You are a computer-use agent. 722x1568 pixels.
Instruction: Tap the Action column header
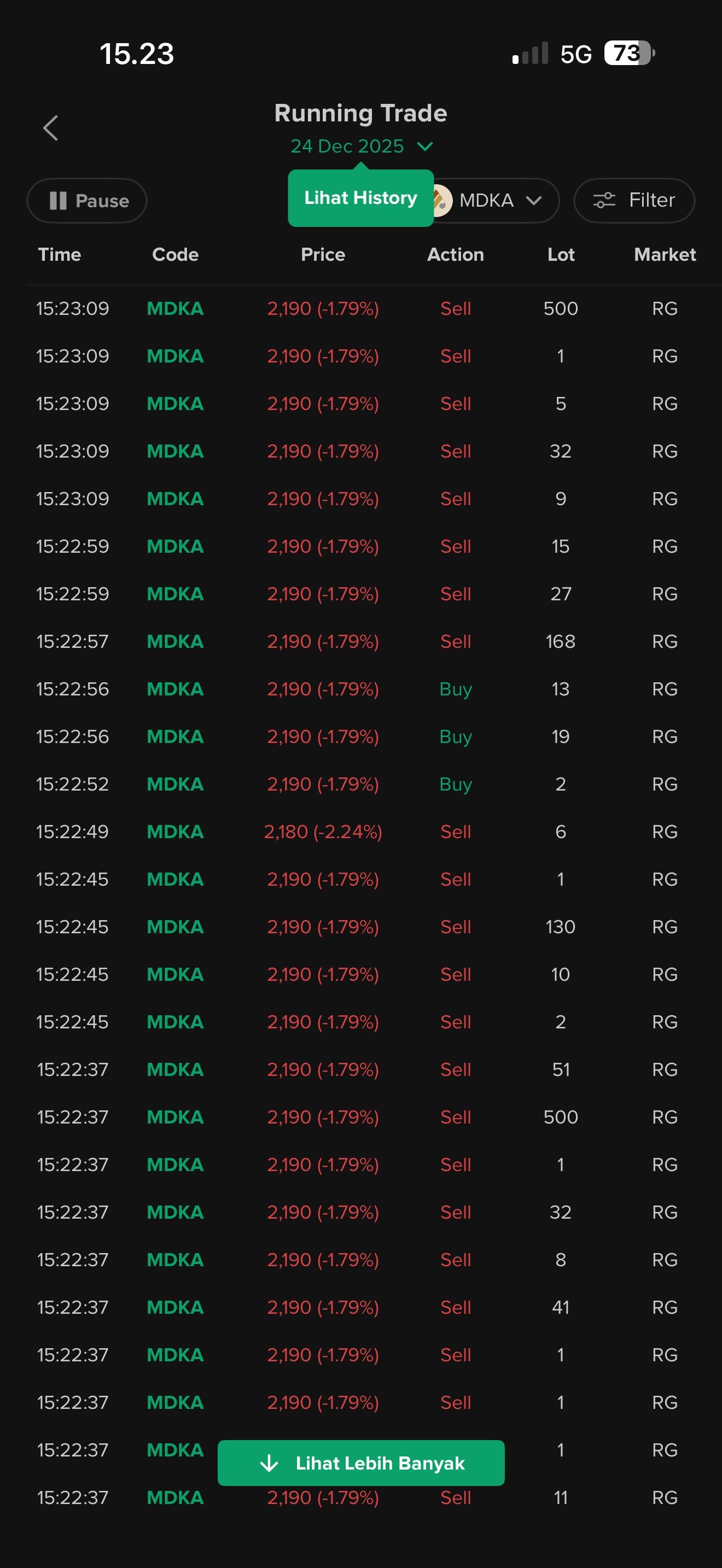point(456,254)
